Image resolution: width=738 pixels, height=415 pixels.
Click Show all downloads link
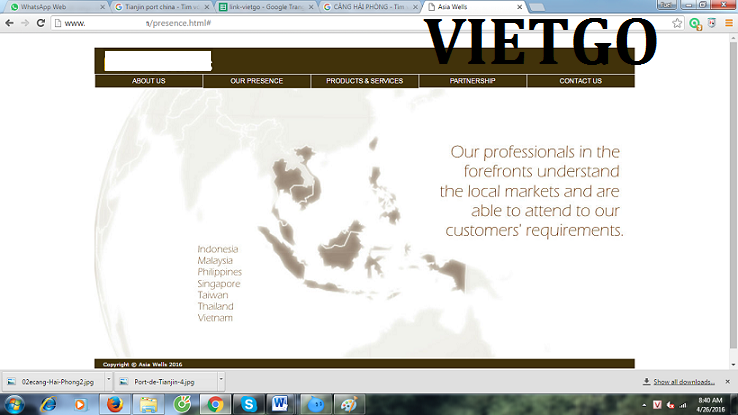(683, 382)
